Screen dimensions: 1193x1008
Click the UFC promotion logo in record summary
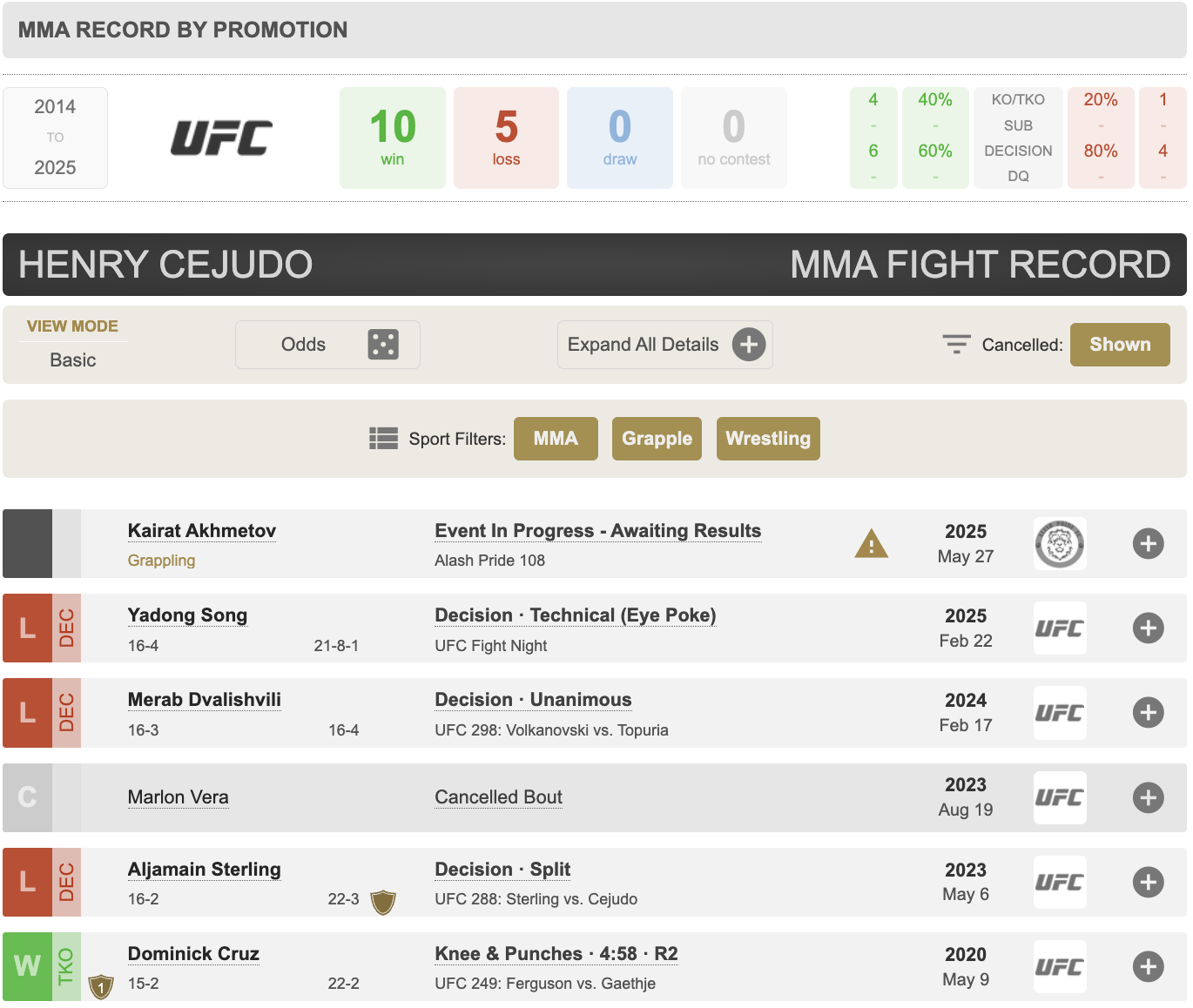tap(221, 138)
